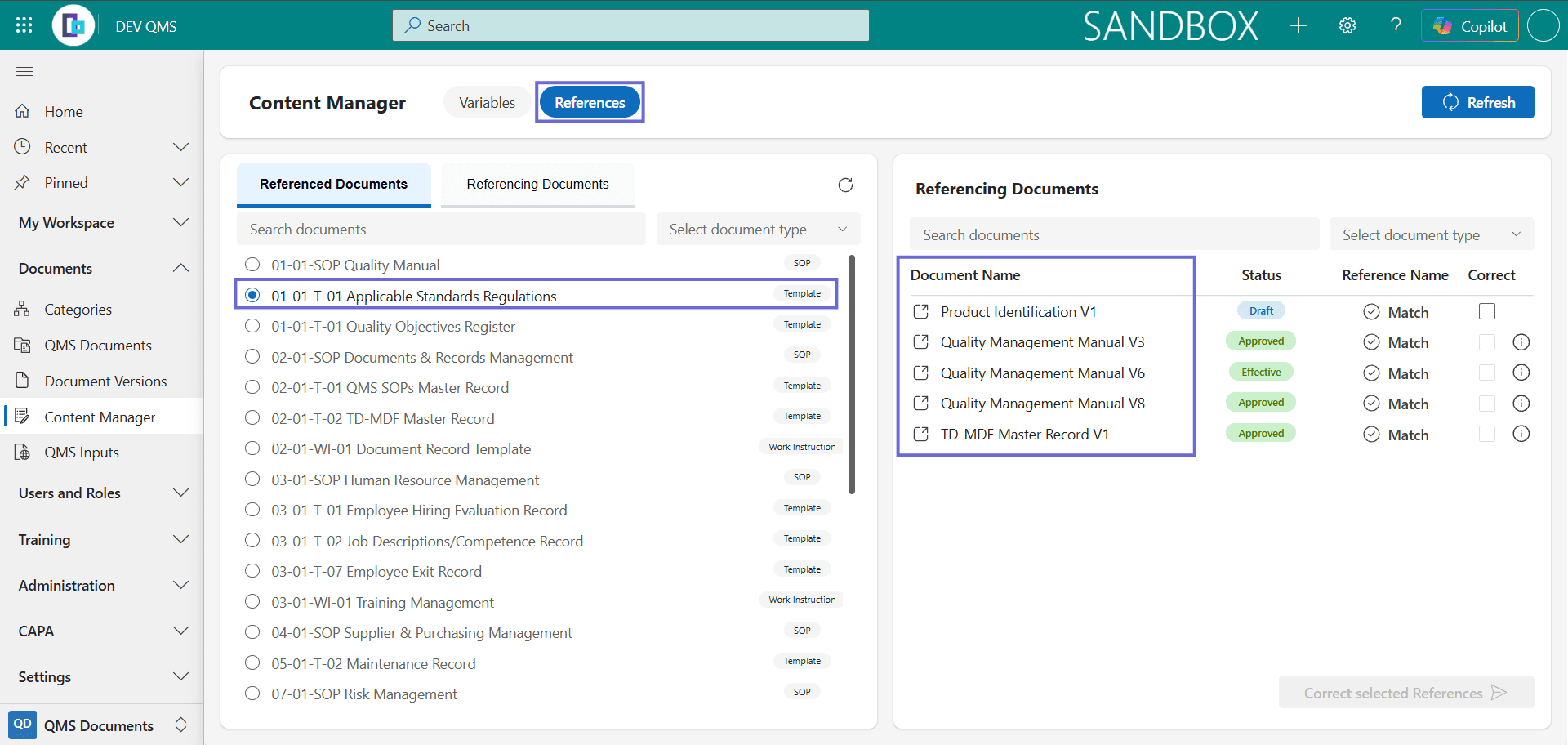Open Quality Management Manual V8 link icon

921,403
